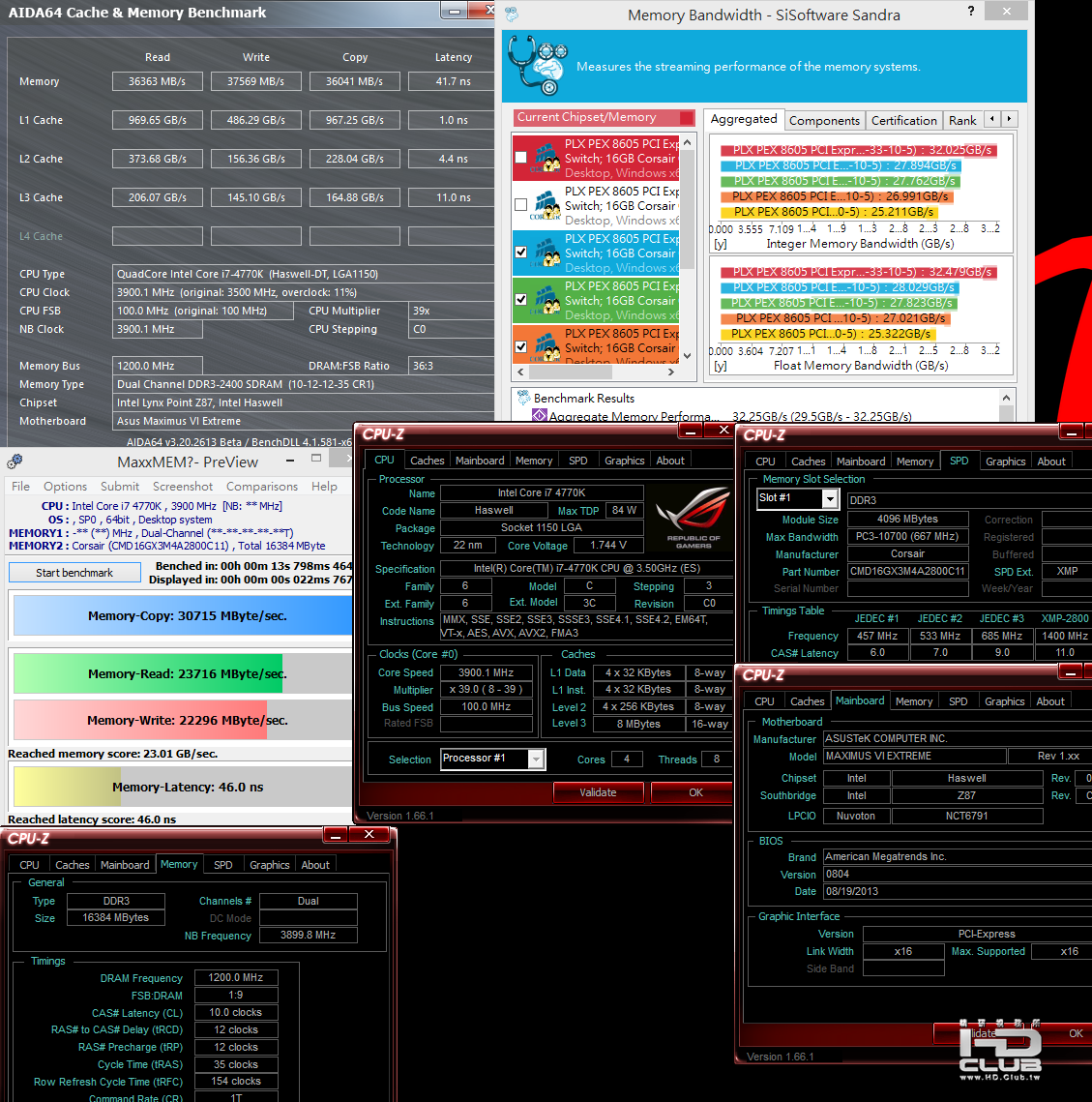Click the Corsair icon in the orange result row
Screen dimensions: 1092x1102
[x=546, y=347]
